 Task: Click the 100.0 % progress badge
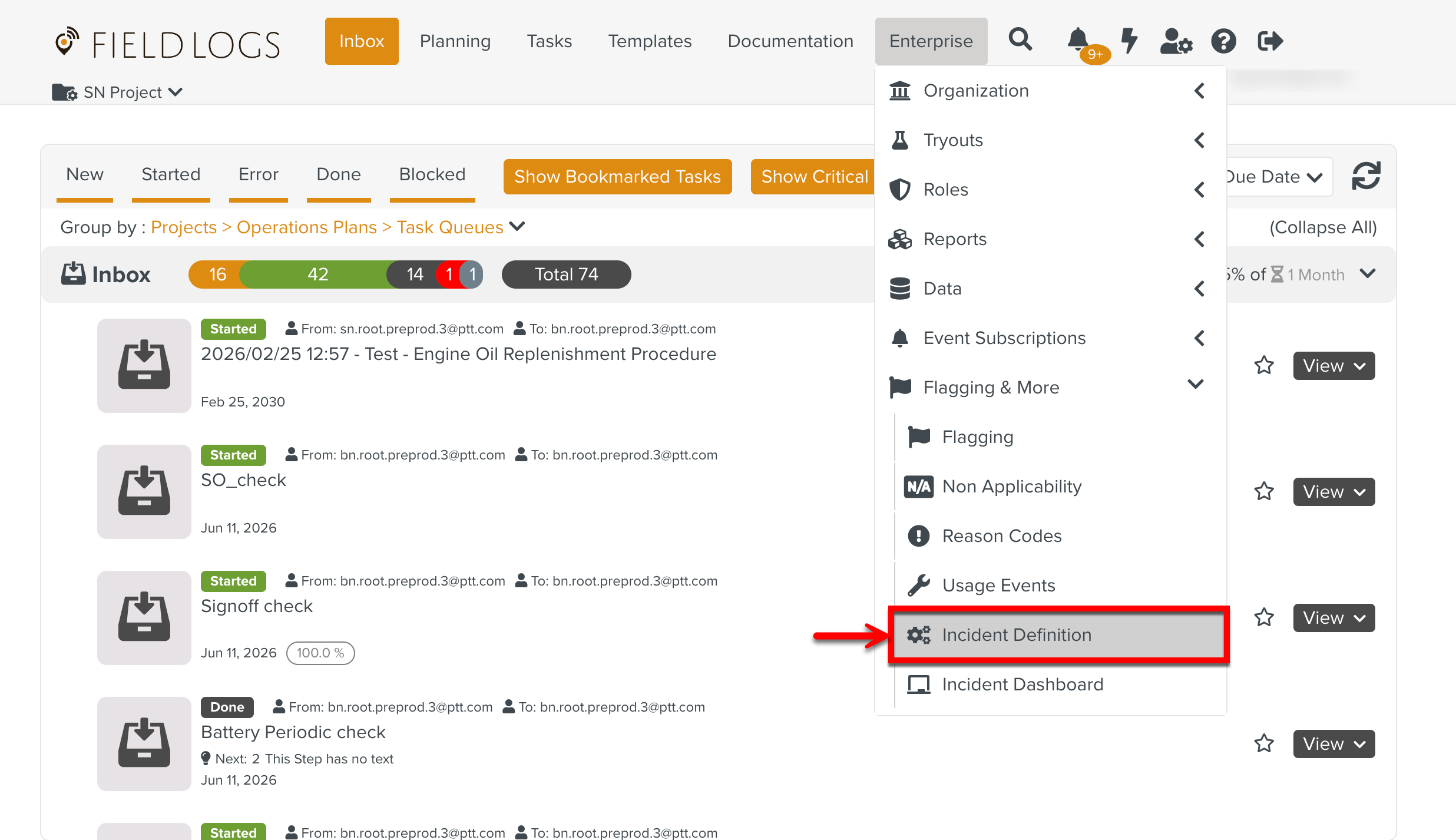tap(320, 653)
